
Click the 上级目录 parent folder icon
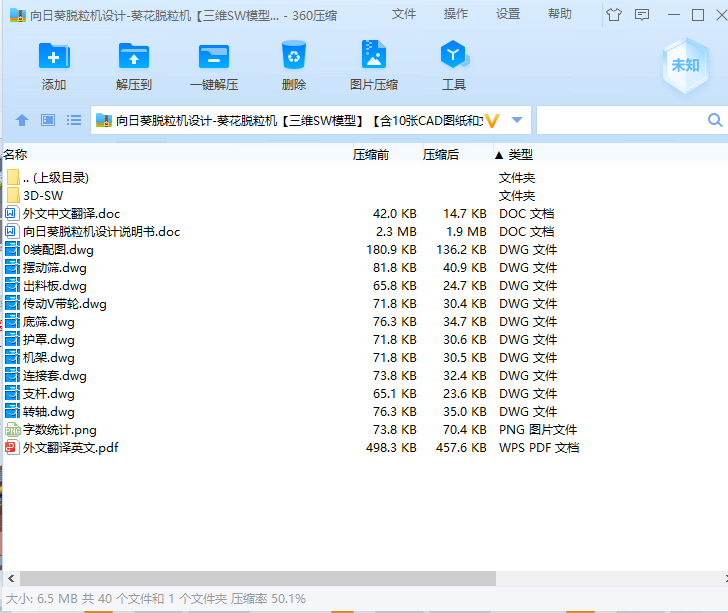13,177
